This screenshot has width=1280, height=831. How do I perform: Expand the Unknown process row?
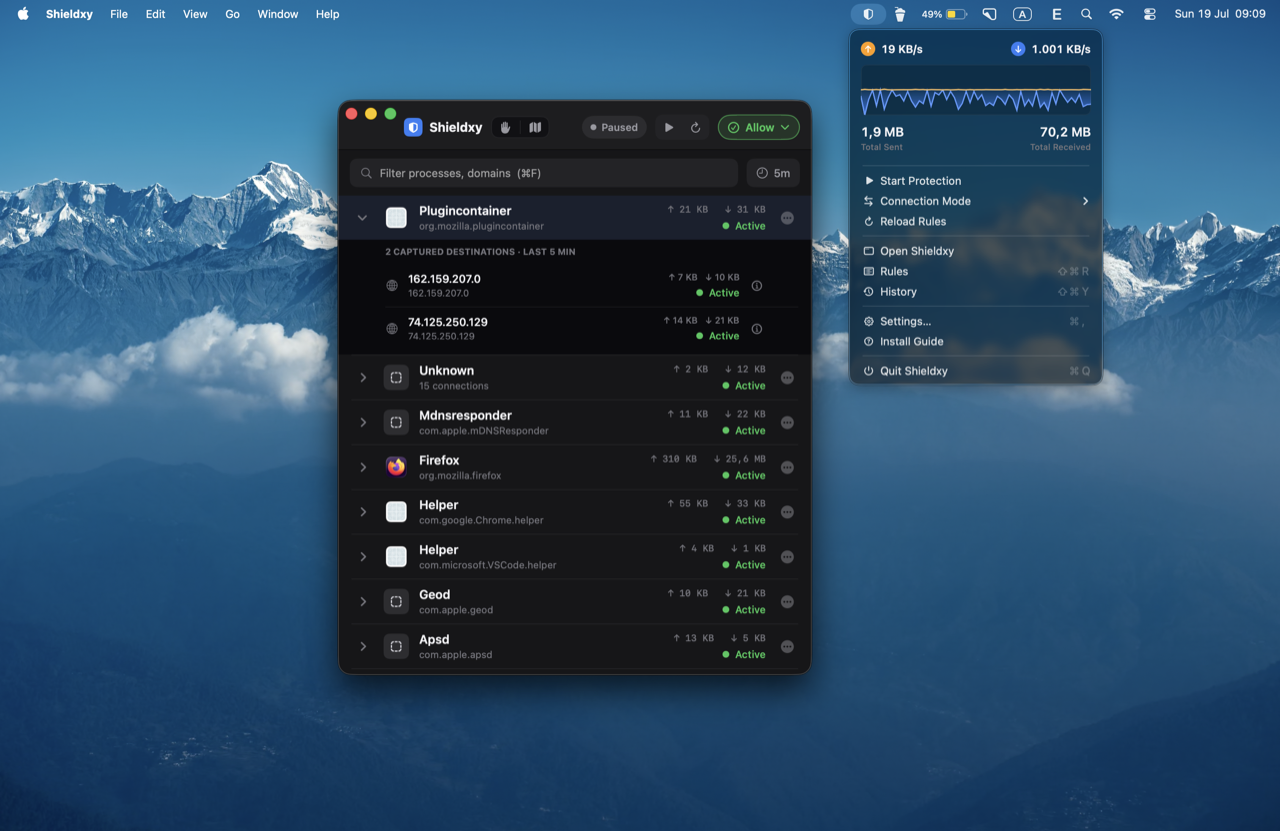pos(363,378)
